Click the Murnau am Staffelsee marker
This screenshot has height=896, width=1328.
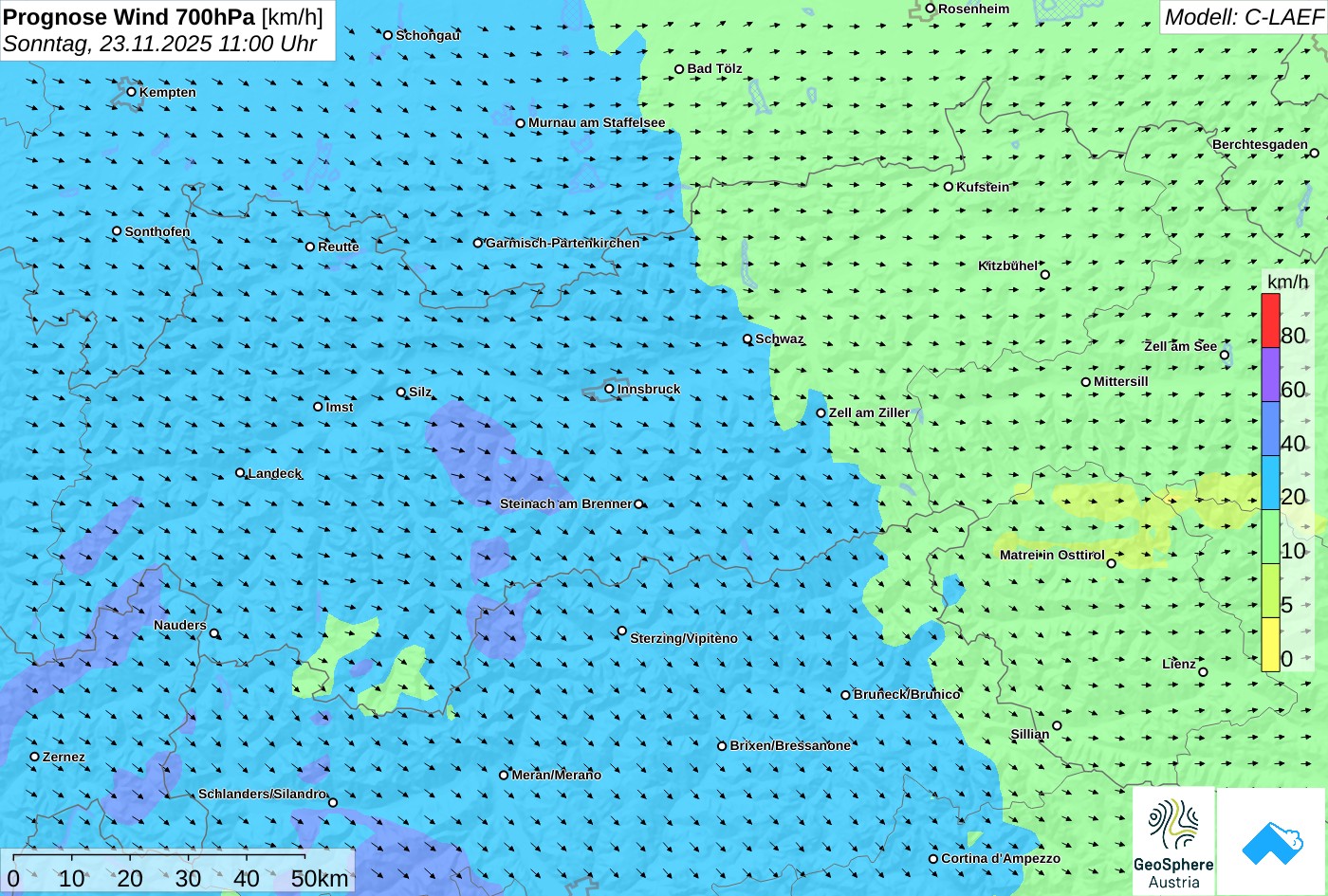[521, 123]
